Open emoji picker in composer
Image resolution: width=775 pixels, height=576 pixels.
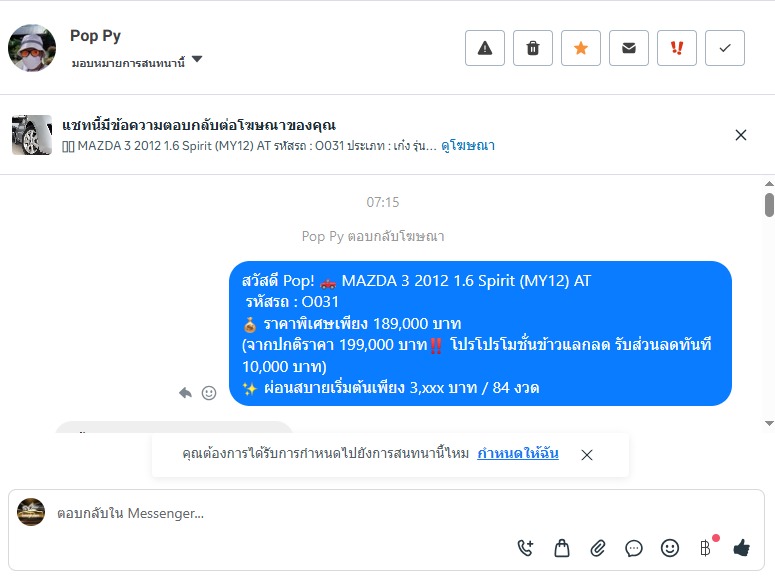tap(670, 548)
